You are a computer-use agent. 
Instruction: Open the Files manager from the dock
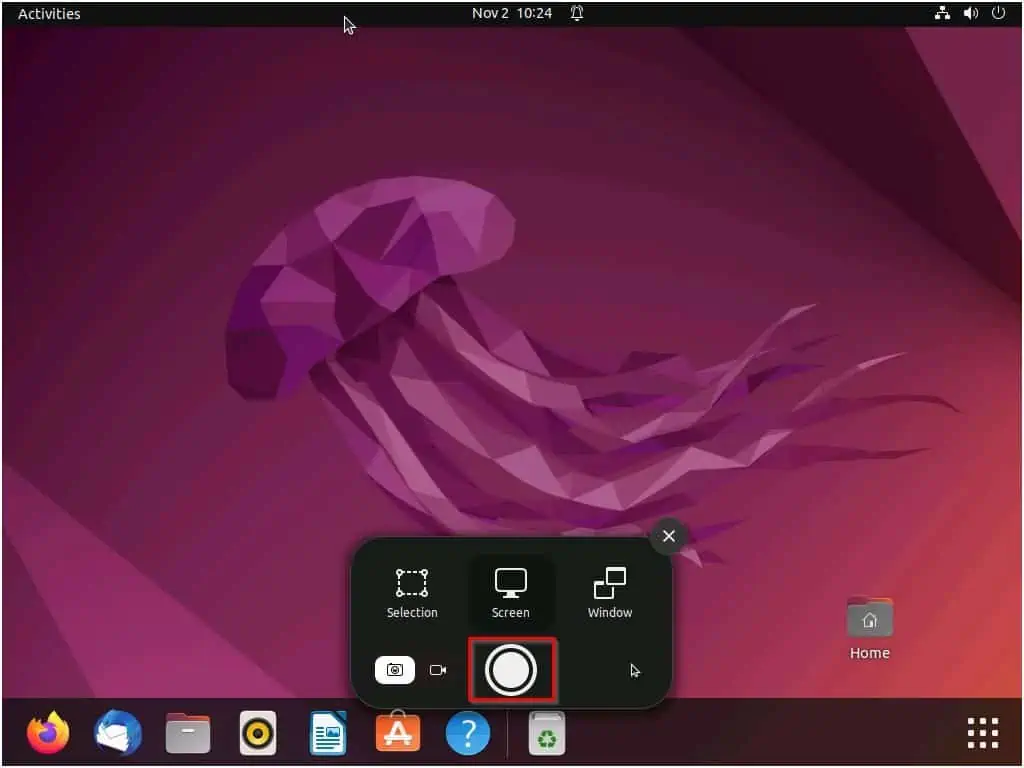point(187,732)
